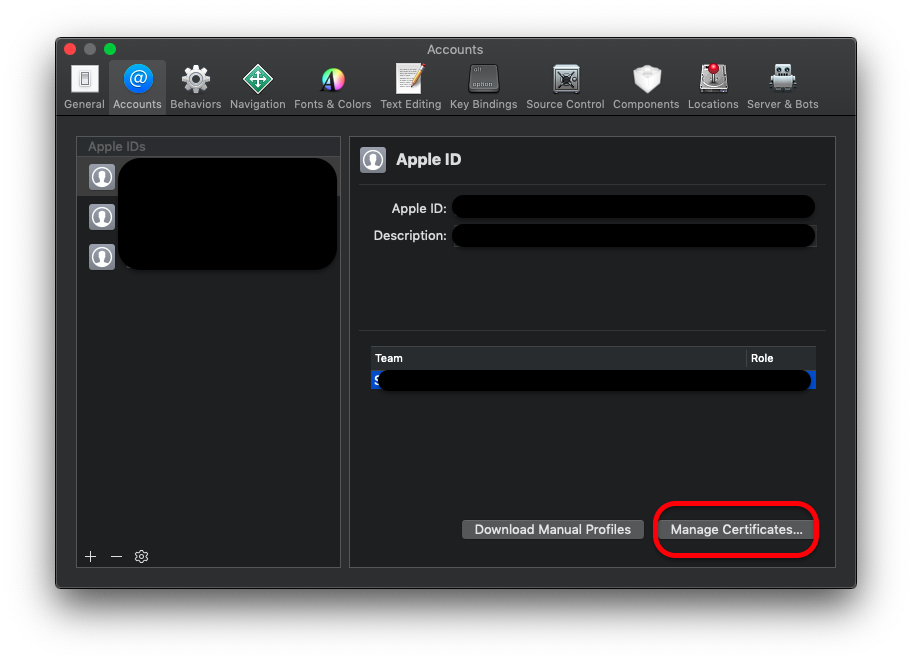
Task: Open the General preferences pane
Action: coord(84,87)
